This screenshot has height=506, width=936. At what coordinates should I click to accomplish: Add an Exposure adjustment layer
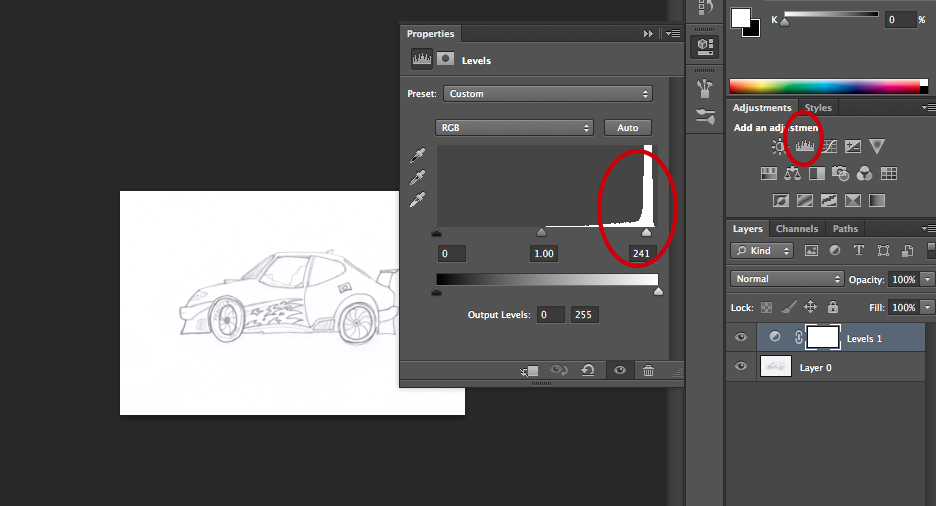tap(853, 146)
